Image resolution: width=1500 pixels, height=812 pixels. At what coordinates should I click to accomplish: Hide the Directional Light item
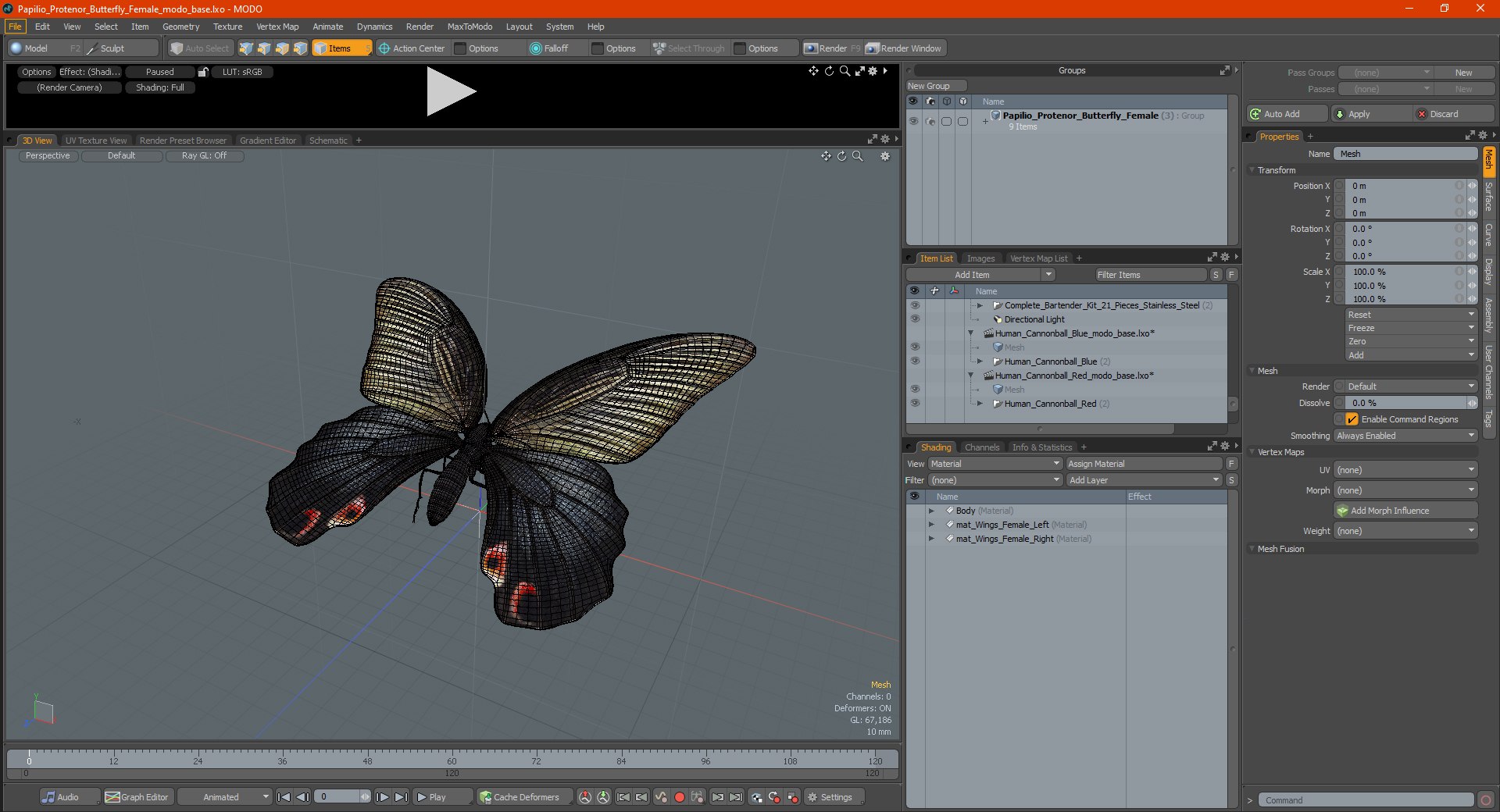pos(914,319)
